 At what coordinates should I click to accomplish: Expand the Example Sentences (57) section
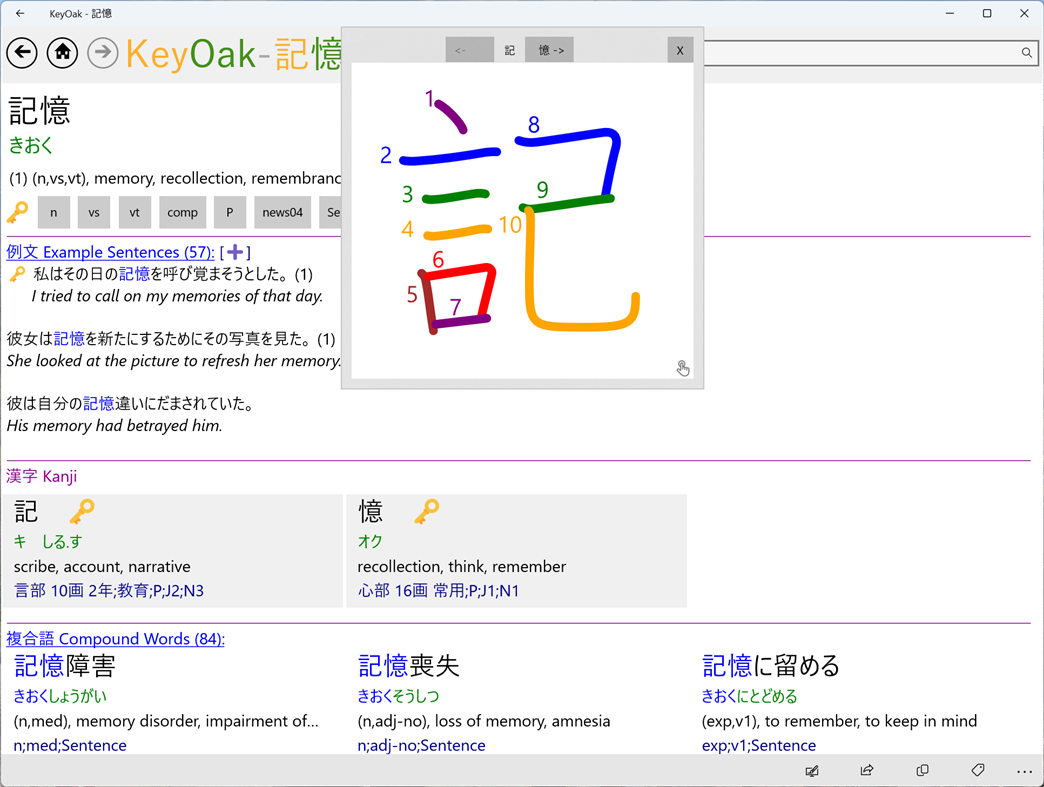pos(110,252)
